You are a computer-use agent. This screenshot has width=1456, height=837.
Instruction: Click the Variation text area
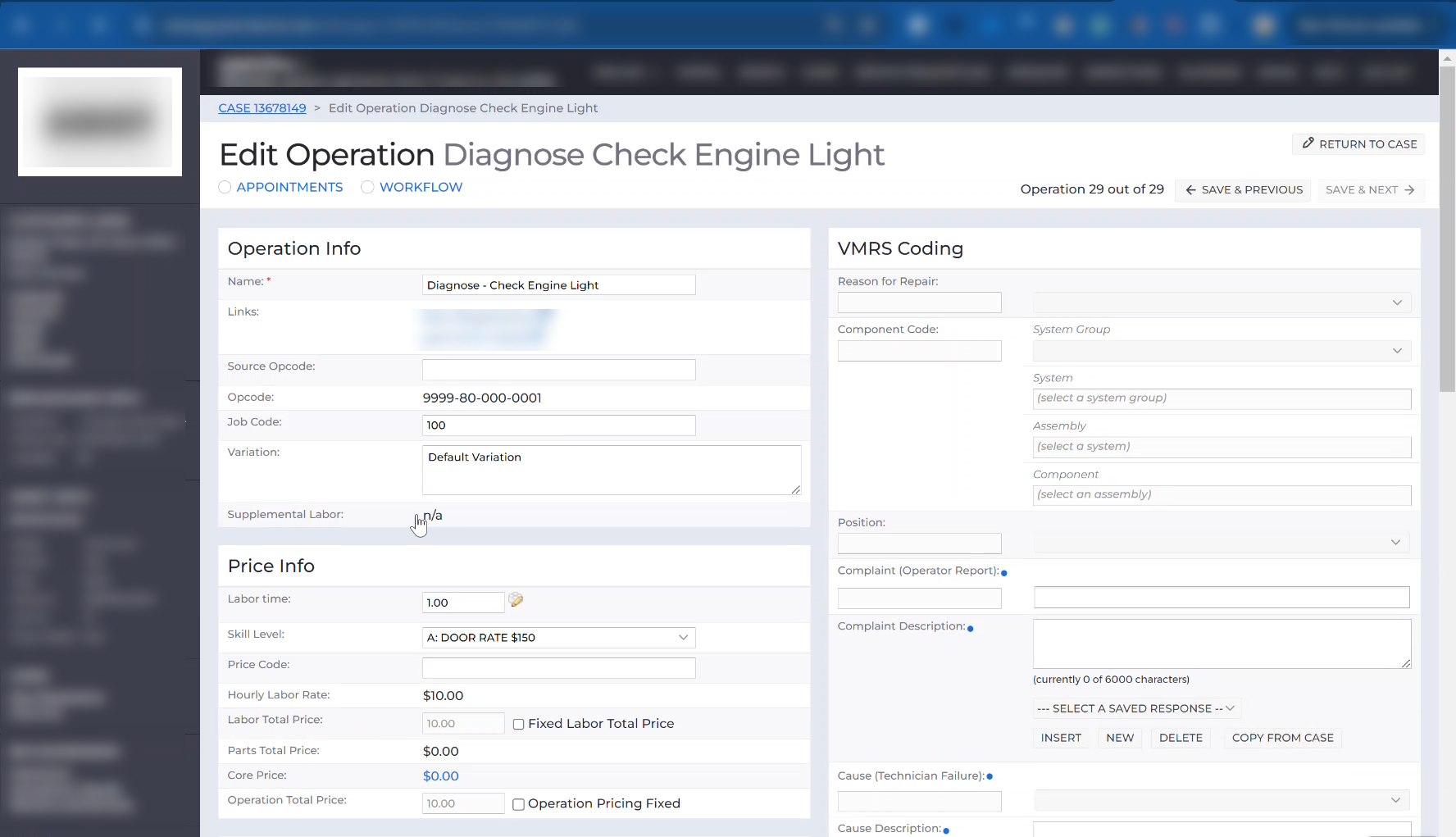point(612,470)
